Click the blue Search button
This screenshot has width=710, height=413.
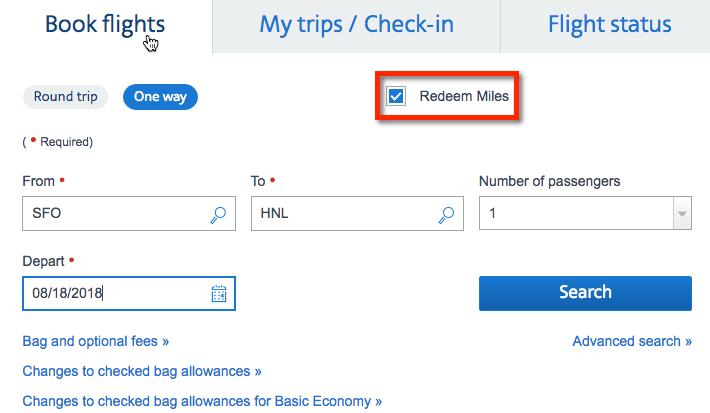tap(585, 293)
